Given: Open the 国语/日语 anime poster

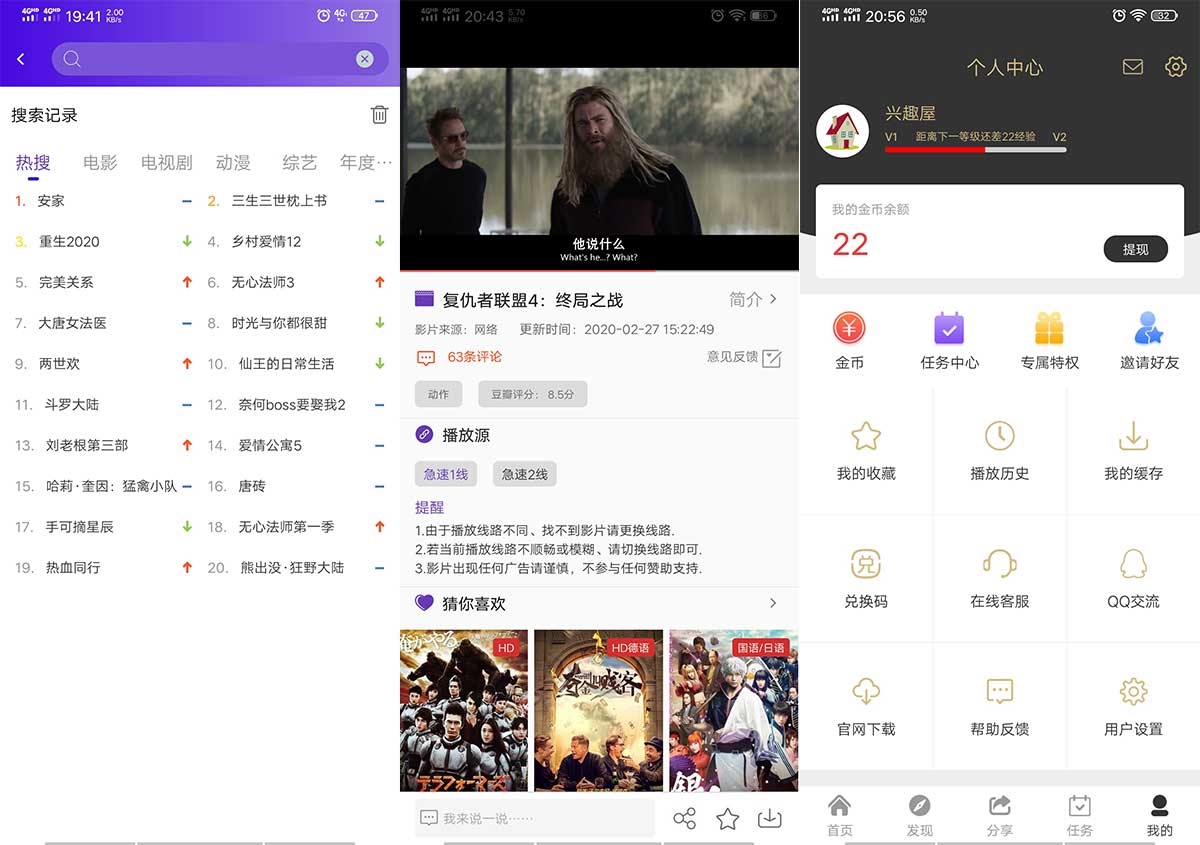Looking at the screenshot, I should click(733, 710).
